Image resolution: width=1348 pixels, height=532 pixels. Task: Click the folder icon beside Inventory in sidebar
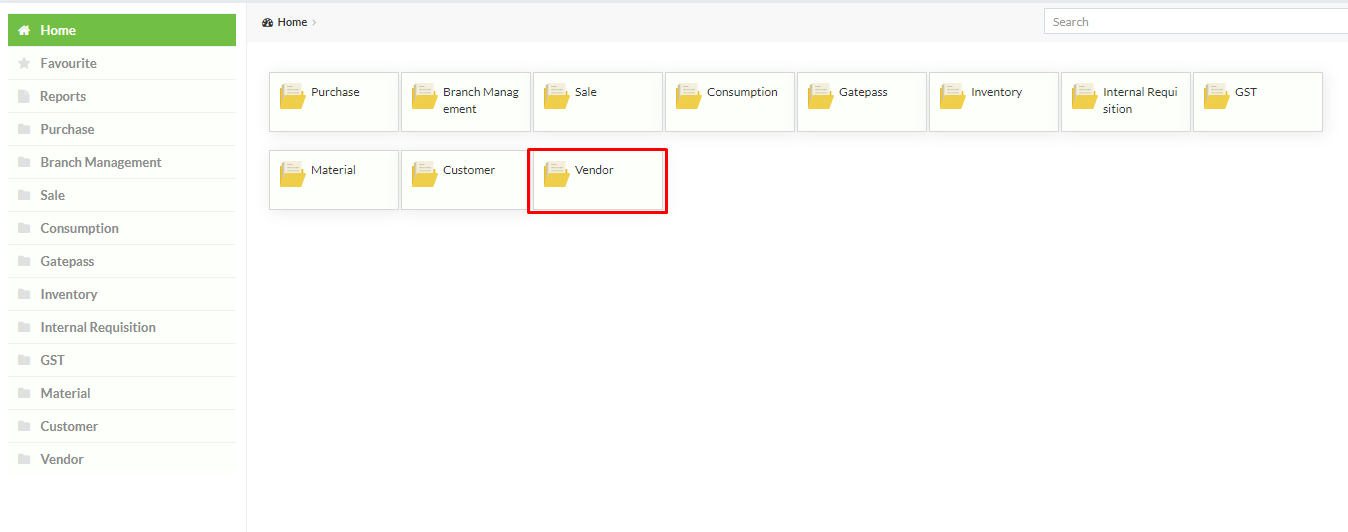pyautogui.click(x=24, y=295)
